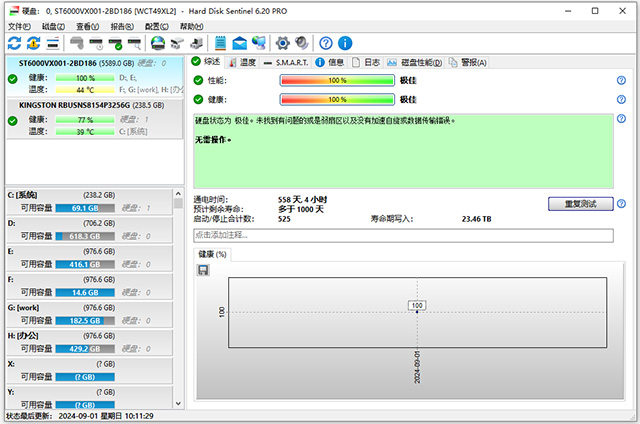This screenshot has height=424, width=640.
Task: Save the health graph with floppy icon
Action: 203,270
